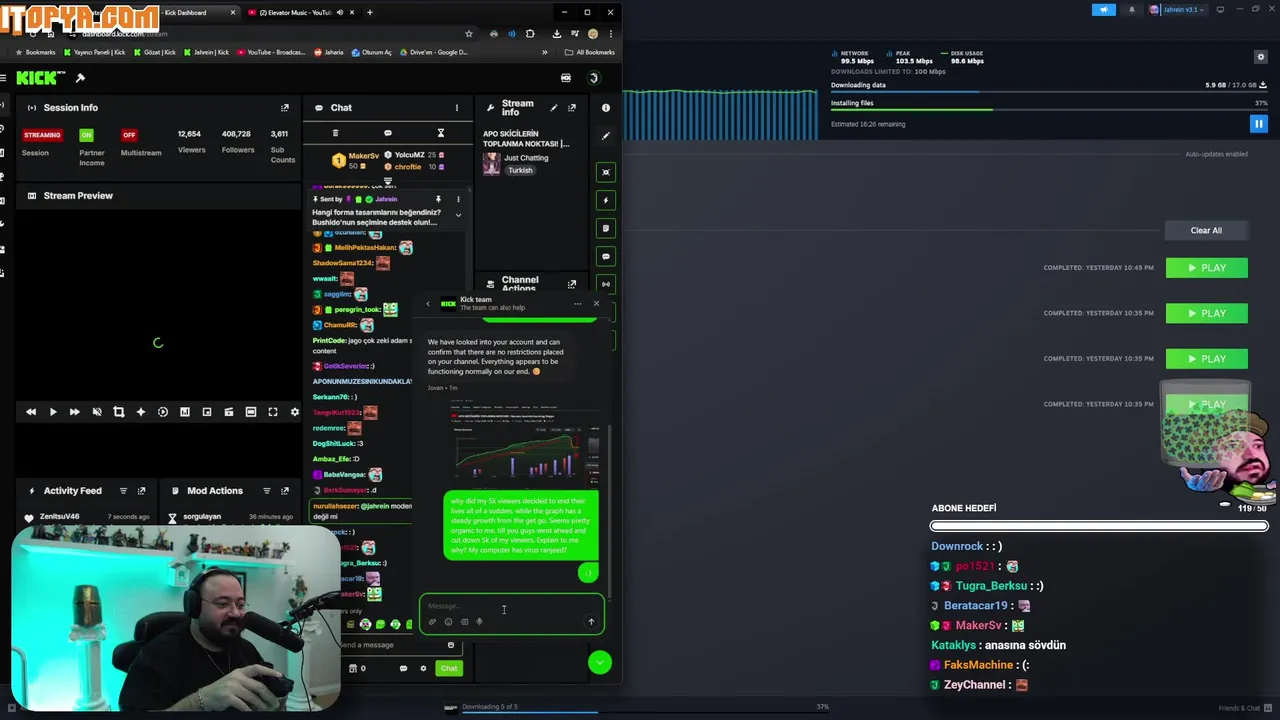The width and height of the screenshot is (1280, 720).
Task: Rewind the stream preview
Action: 31,412
